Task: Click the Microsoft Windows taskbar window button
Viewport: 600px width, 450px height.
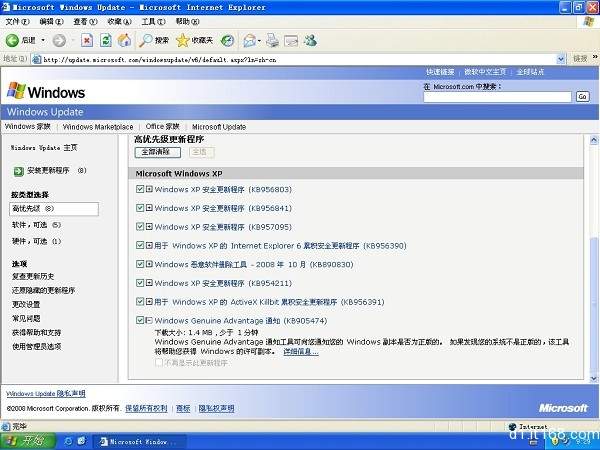Action: [139, 442]
